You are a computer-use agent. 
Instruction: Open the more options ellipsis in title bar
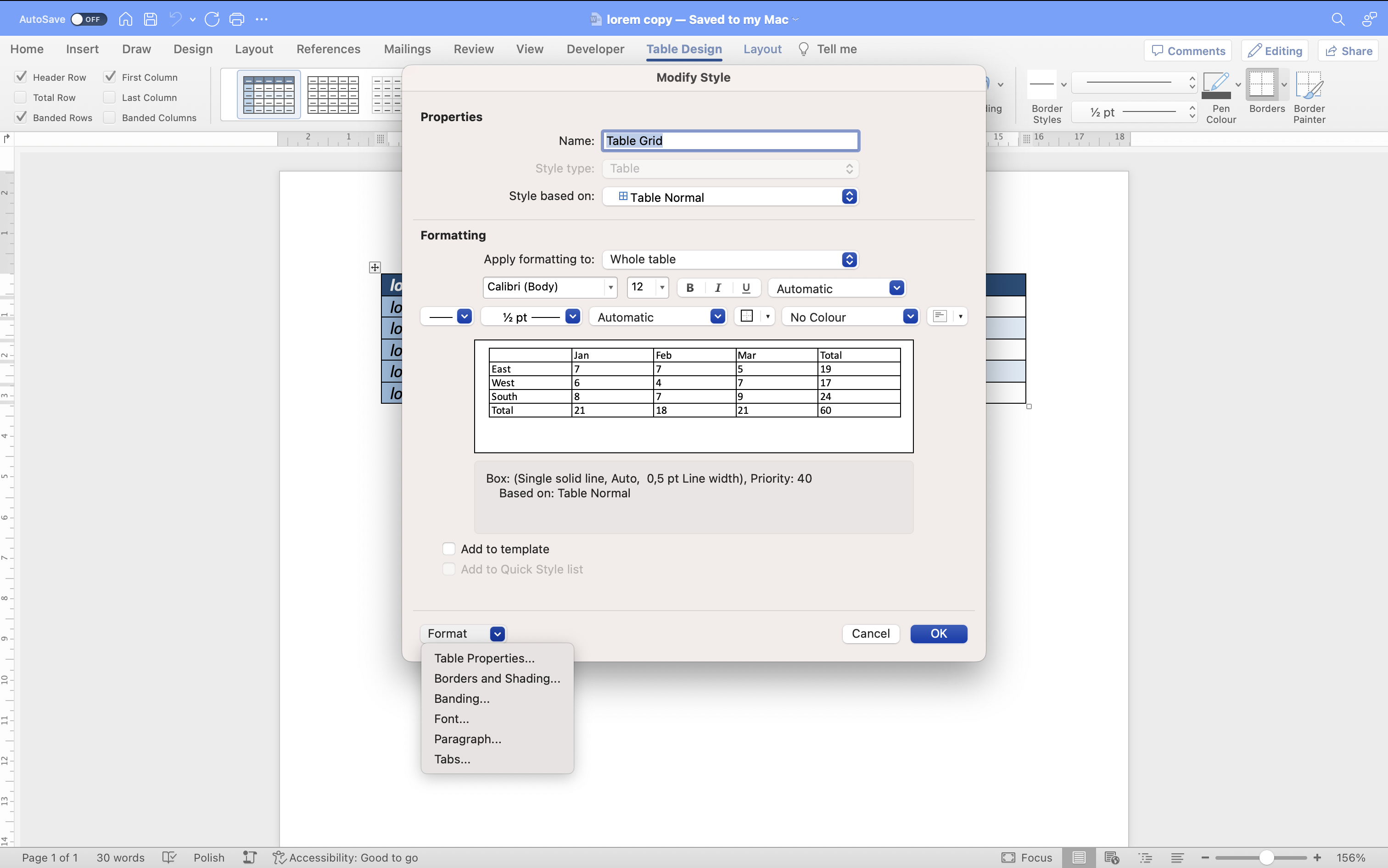click(262, 19)
